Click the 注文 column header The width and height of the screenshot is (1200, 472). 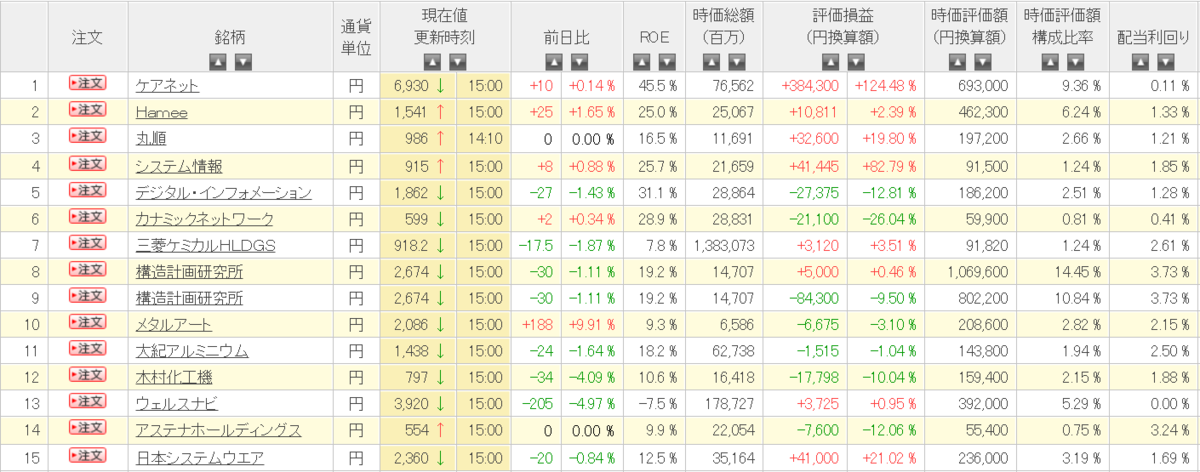point(87,36)
